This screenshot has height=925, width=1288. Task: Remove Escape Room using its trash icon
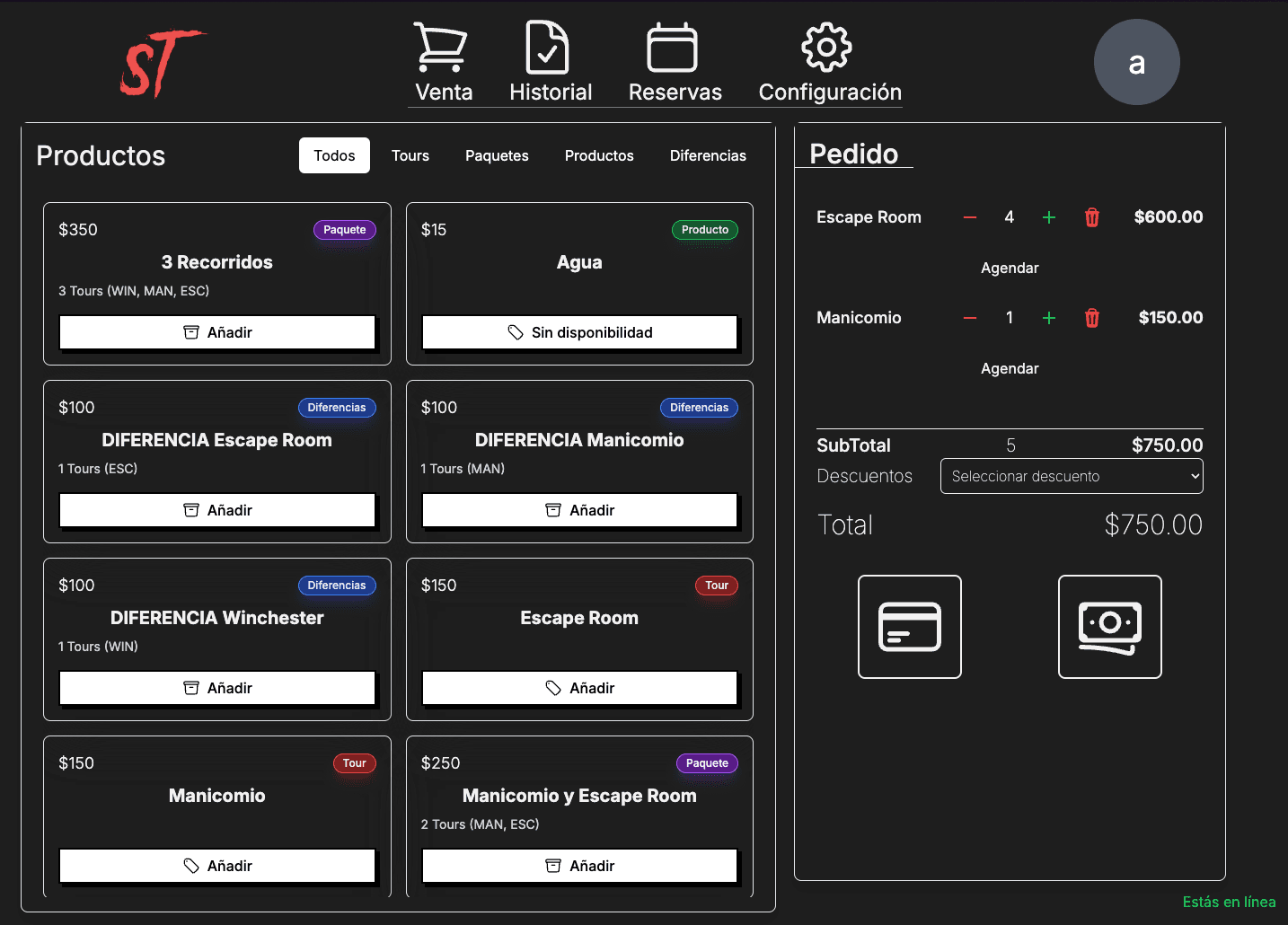click(x=1091, y=216)
